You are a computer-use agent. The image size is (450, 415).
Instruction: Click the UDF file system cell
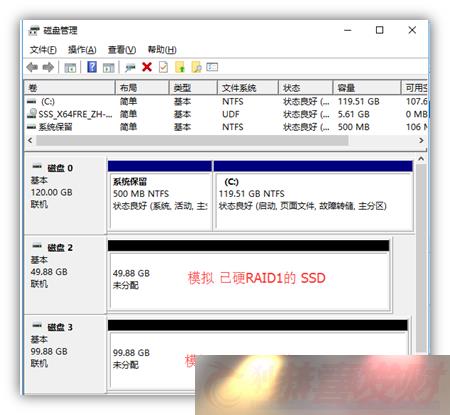[231, 114]
